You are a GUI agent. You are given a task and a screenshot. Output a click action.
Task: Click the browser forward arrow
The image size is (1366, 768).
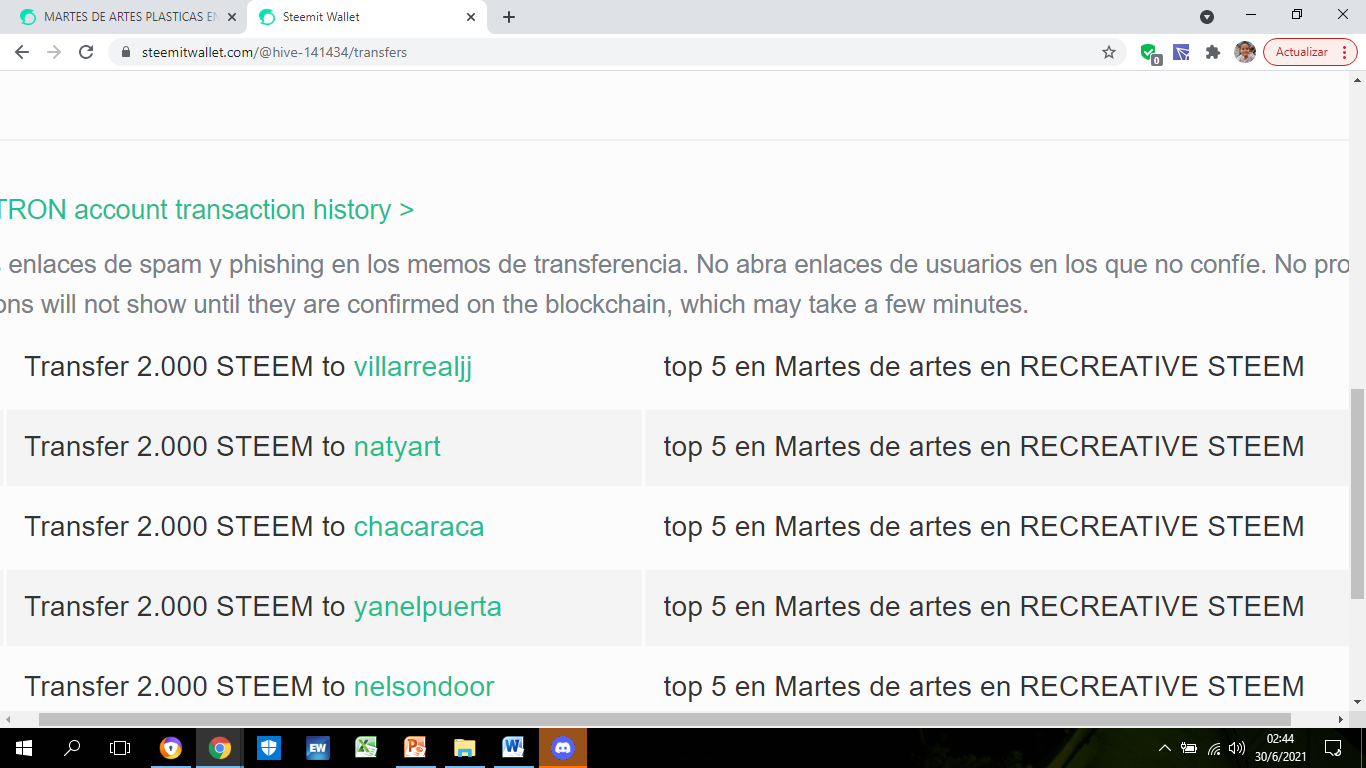54,52
